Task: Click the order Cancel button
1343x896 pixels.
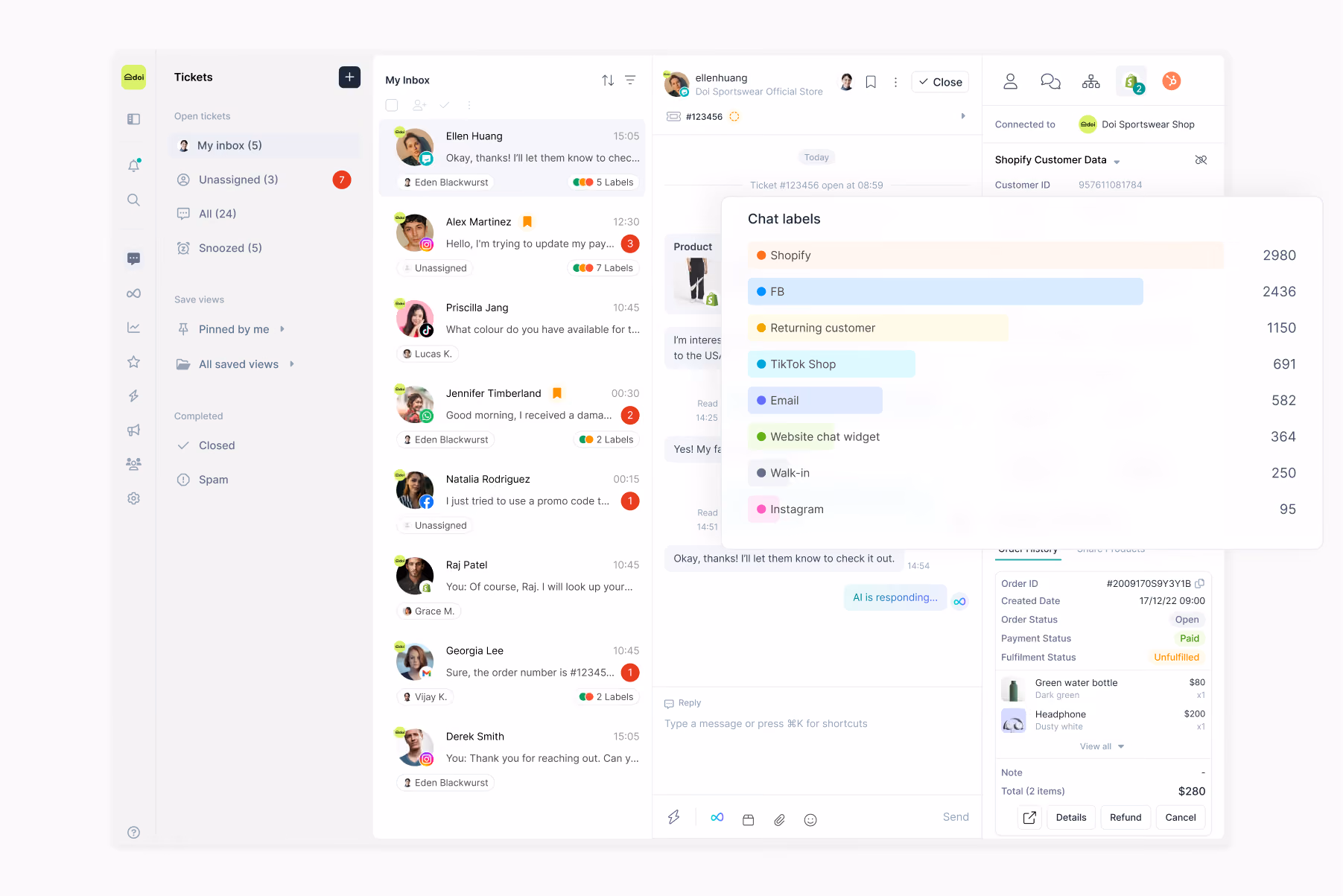Action: tap(1181, 818)
